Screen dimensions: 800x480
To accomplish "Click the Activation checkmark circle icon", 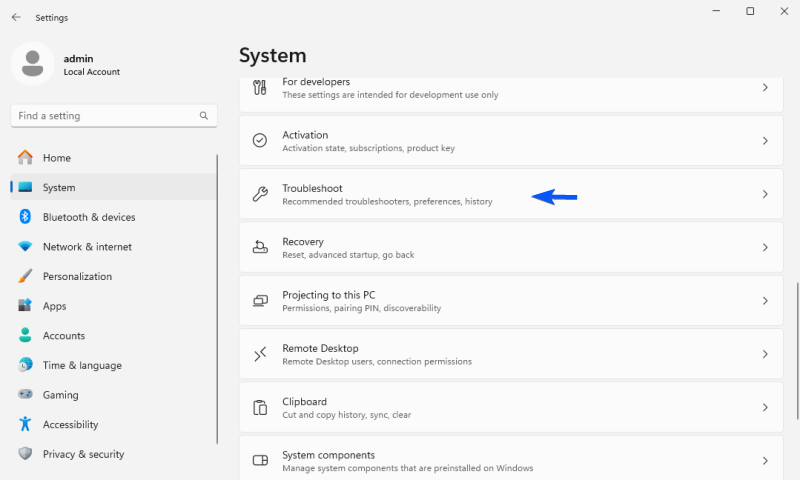I will point(260,141).
